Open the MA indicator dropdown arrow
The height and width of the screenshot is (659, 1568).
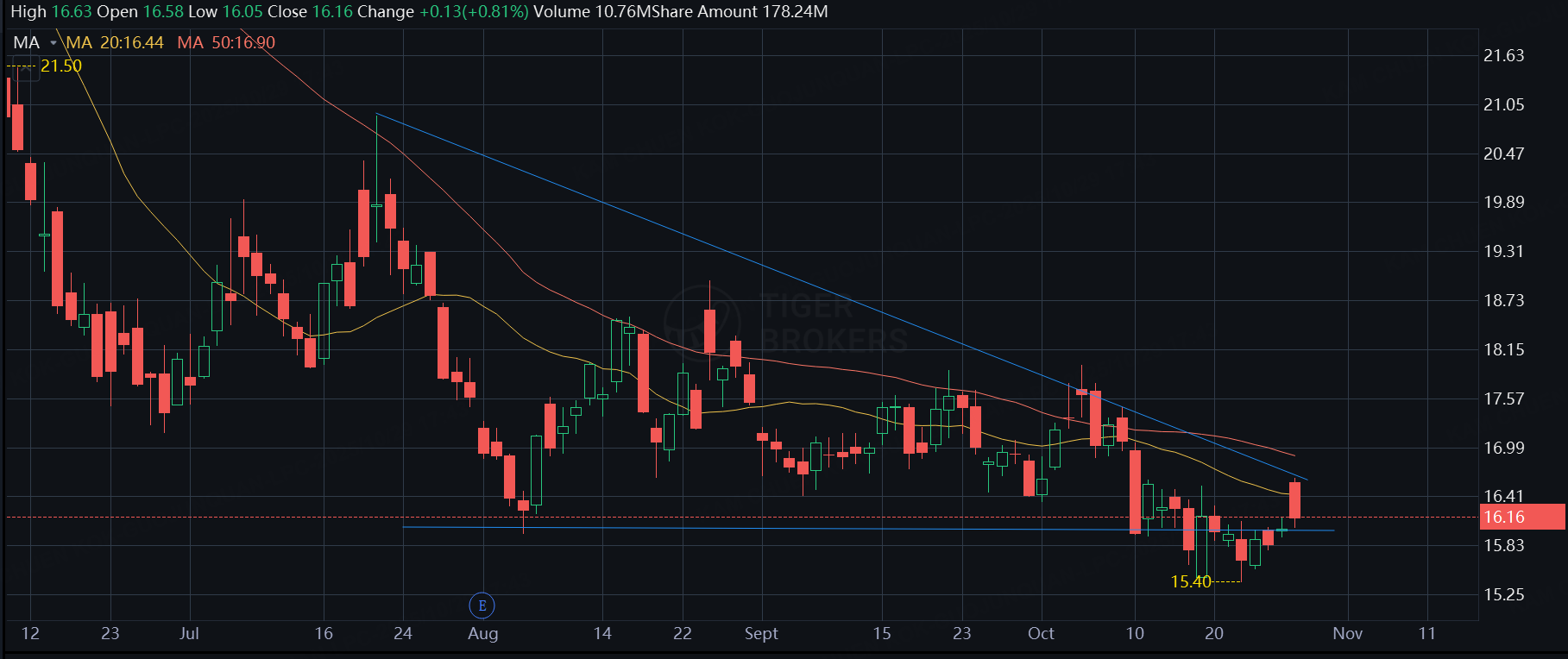54,43
